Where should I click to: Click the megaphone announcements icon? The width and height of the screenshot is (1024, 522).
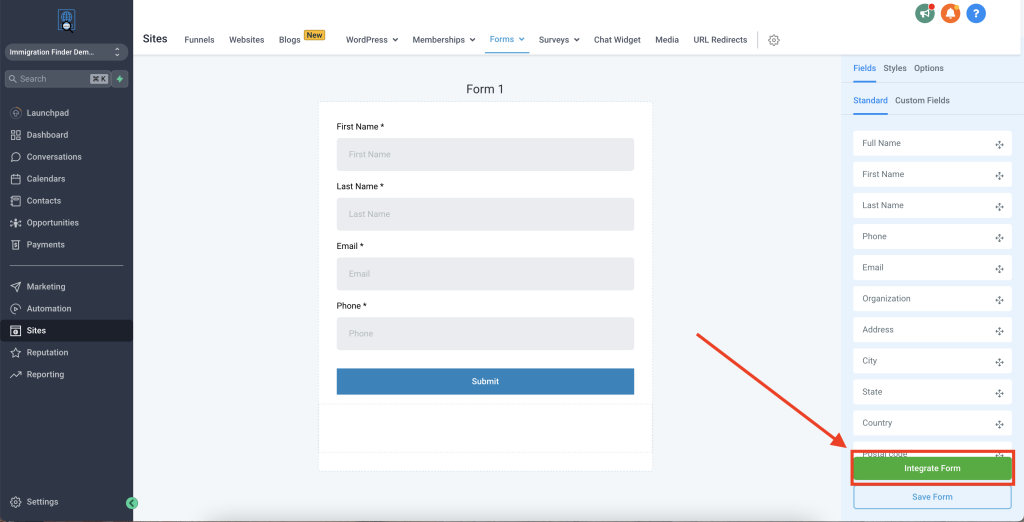(925, 13)
